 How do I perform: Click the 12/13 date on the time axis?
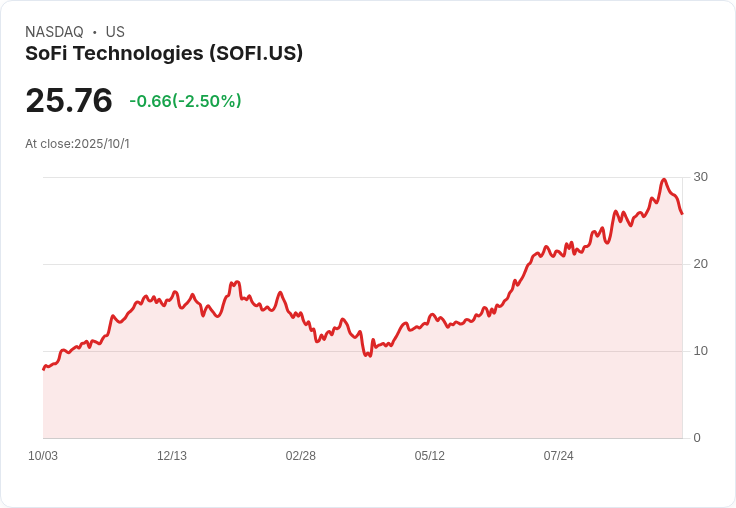click(172, 456)
